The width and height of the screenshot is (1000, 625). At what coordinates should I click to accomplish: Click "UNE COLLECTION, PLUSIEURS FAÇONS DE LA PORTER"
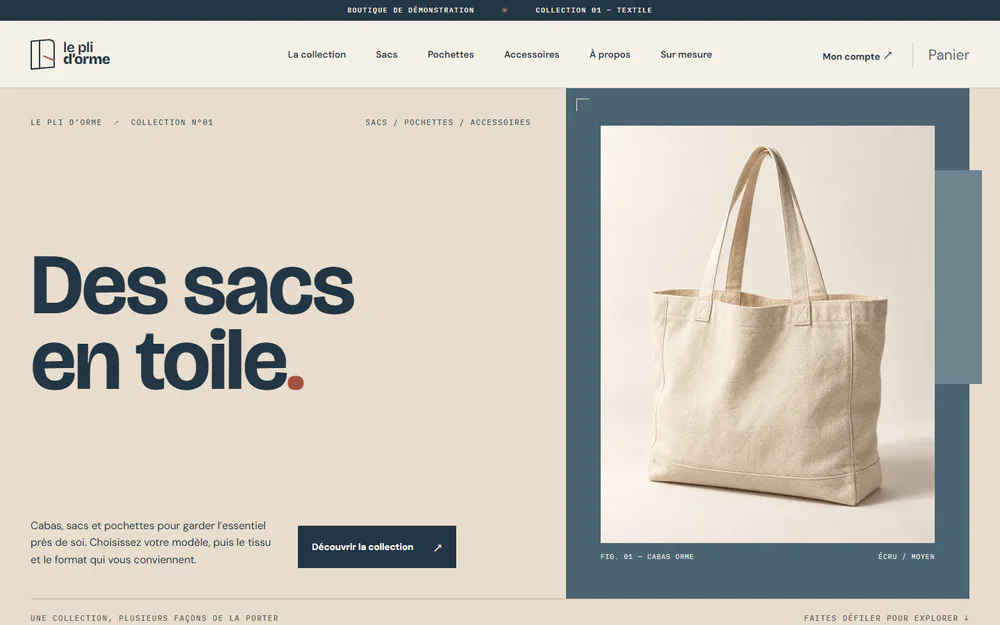(154, 618)
